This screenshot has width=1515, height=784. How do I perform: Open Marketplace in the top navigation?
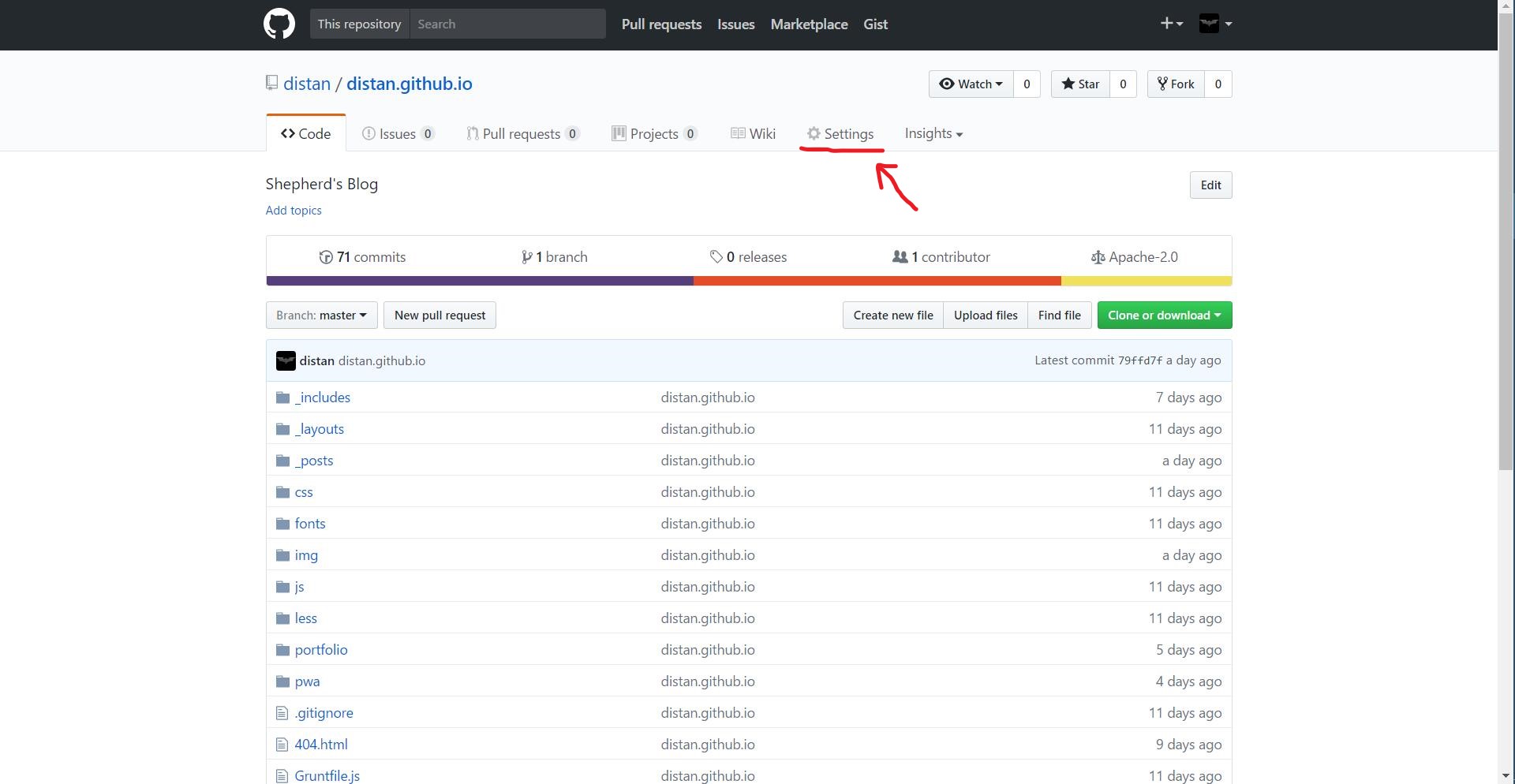(x=809, y=24)
